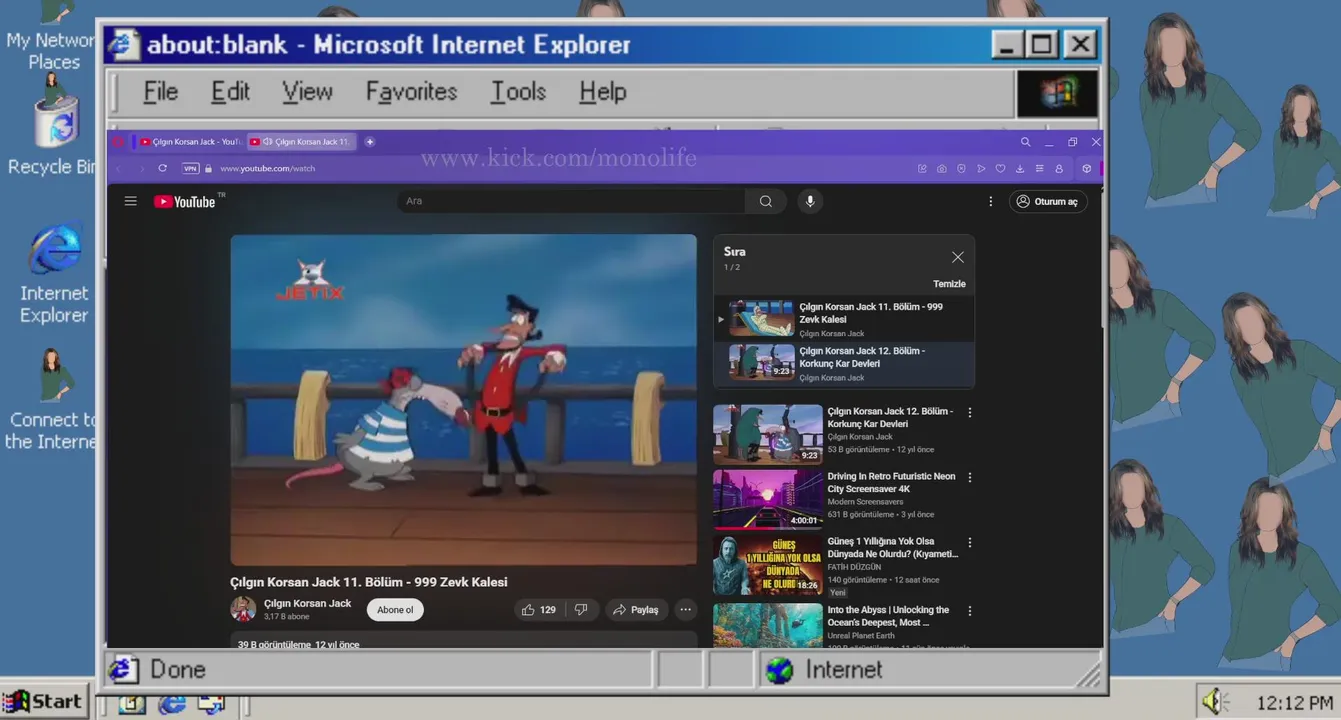Click the Modern Screensavers channel name

click(x=865, y=502)
